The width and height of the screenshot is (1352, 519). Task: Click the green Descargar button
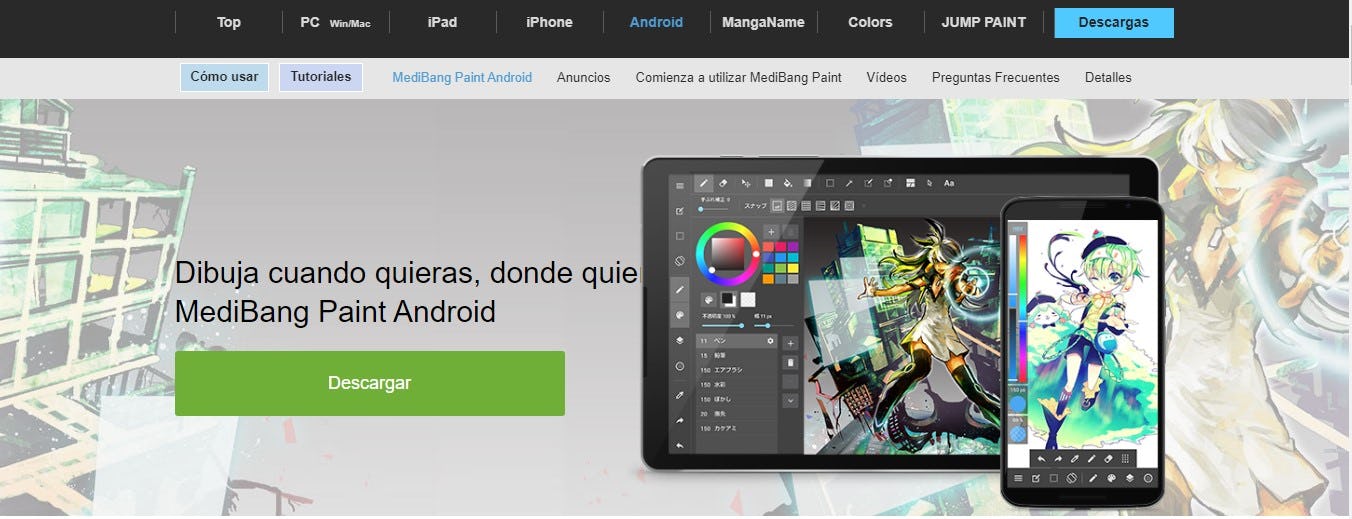click(369, 383)
